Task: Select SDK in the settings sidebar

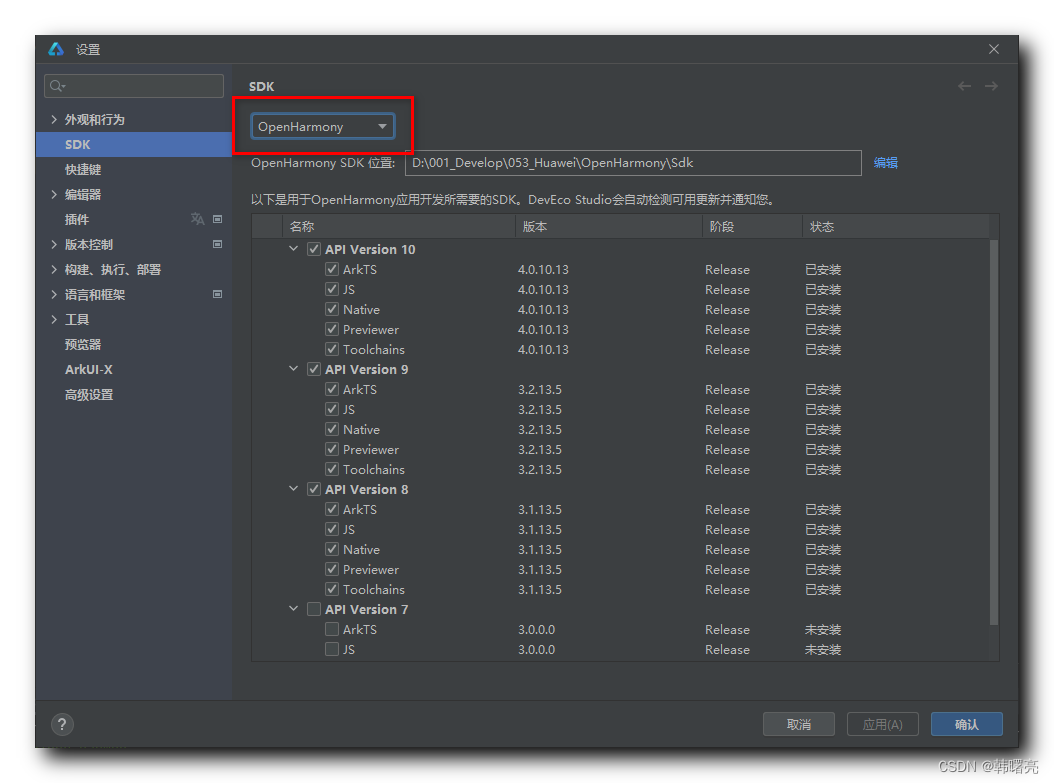Action: [x=134, y=145]
